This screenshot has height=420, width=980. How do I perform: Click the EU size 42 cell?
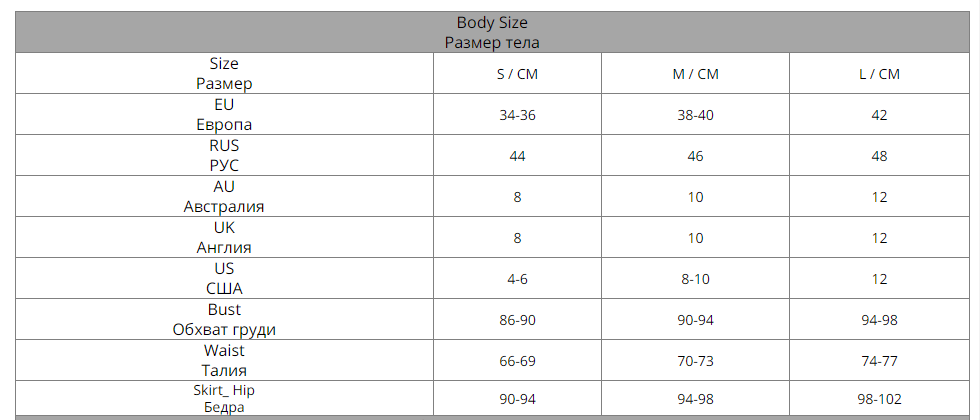879,115
